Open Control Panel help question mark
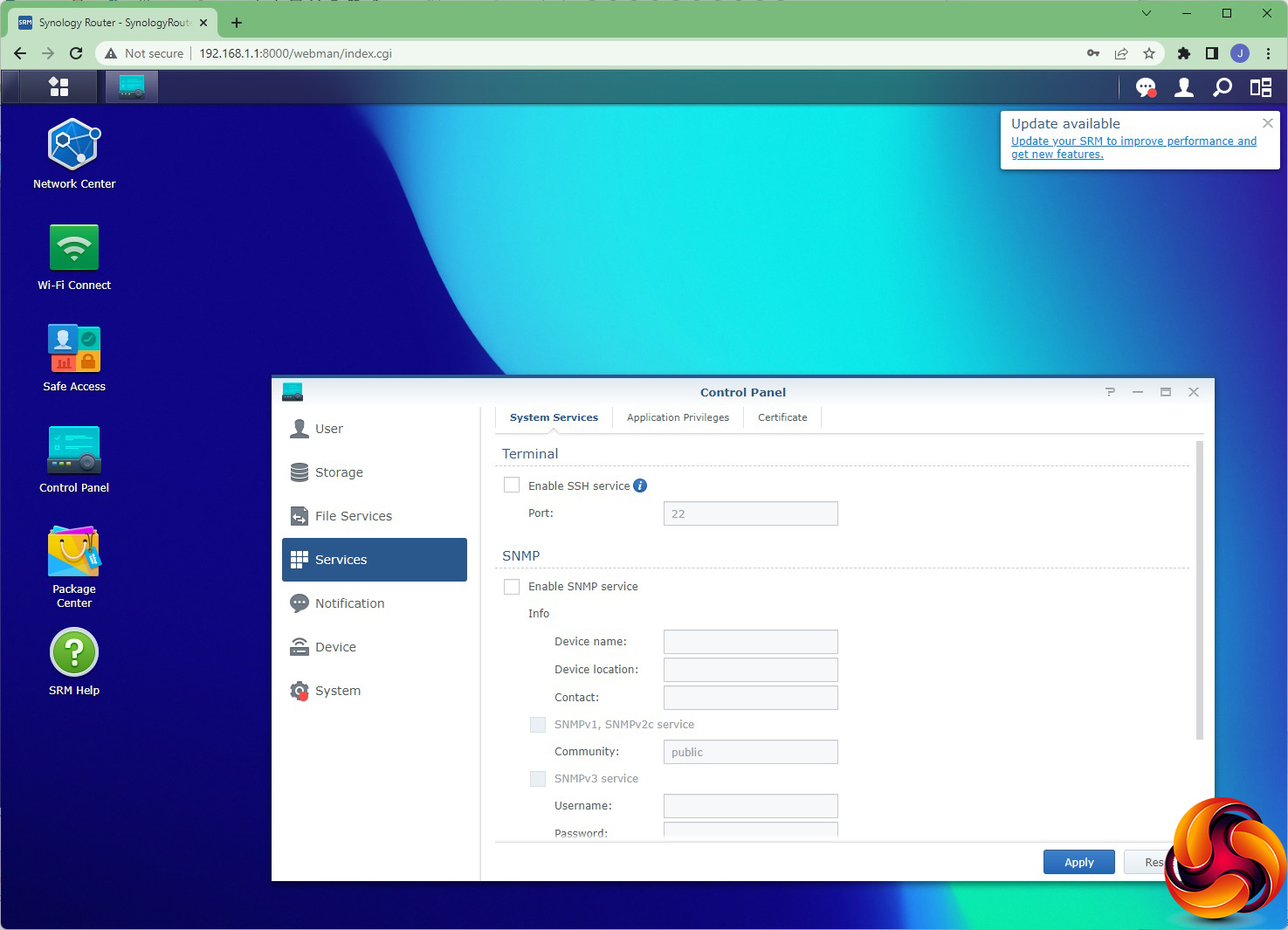 [x=1110, y=392]
